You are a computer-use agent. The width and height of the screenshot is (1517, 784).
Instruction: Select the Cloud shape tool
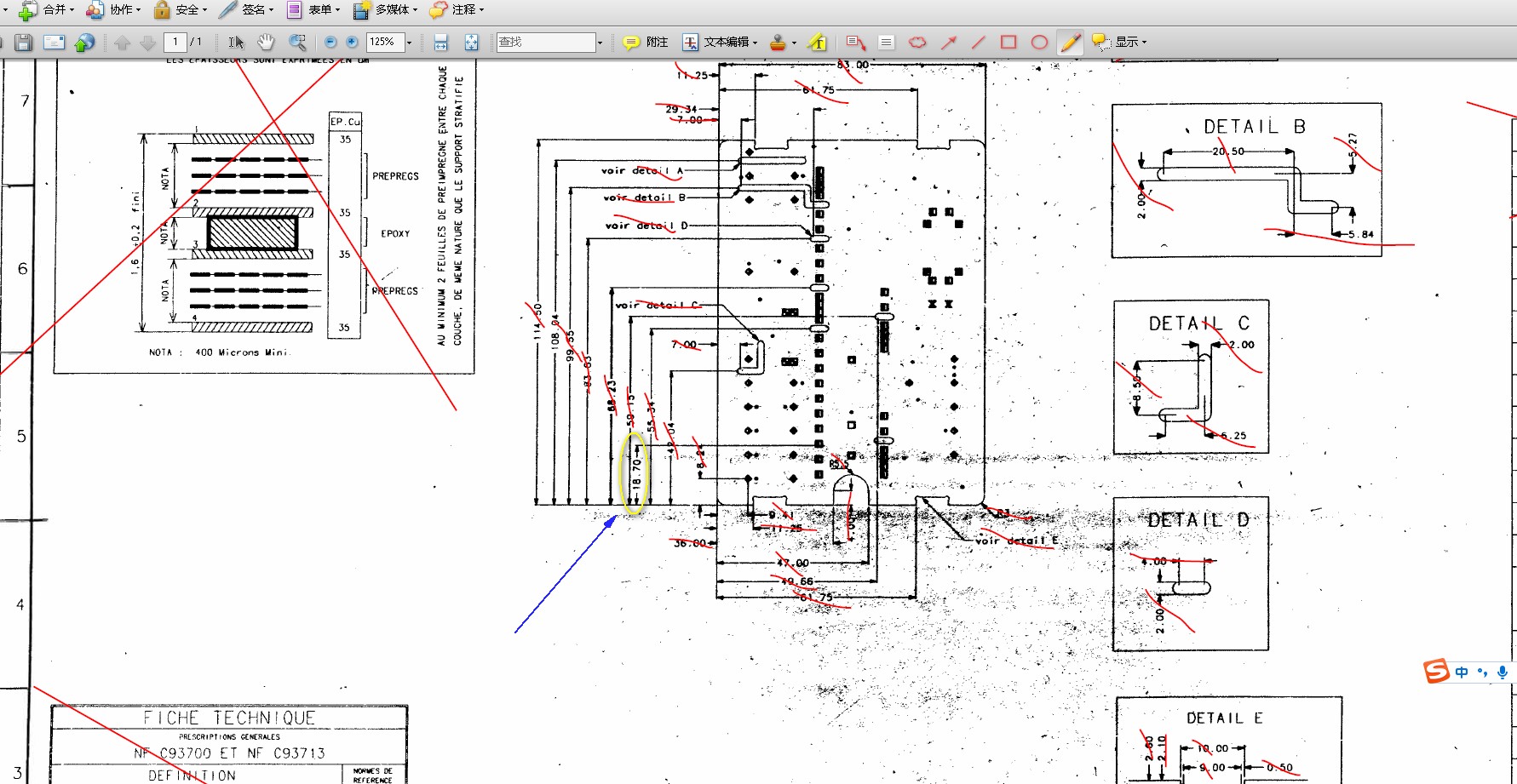point(917,42)
